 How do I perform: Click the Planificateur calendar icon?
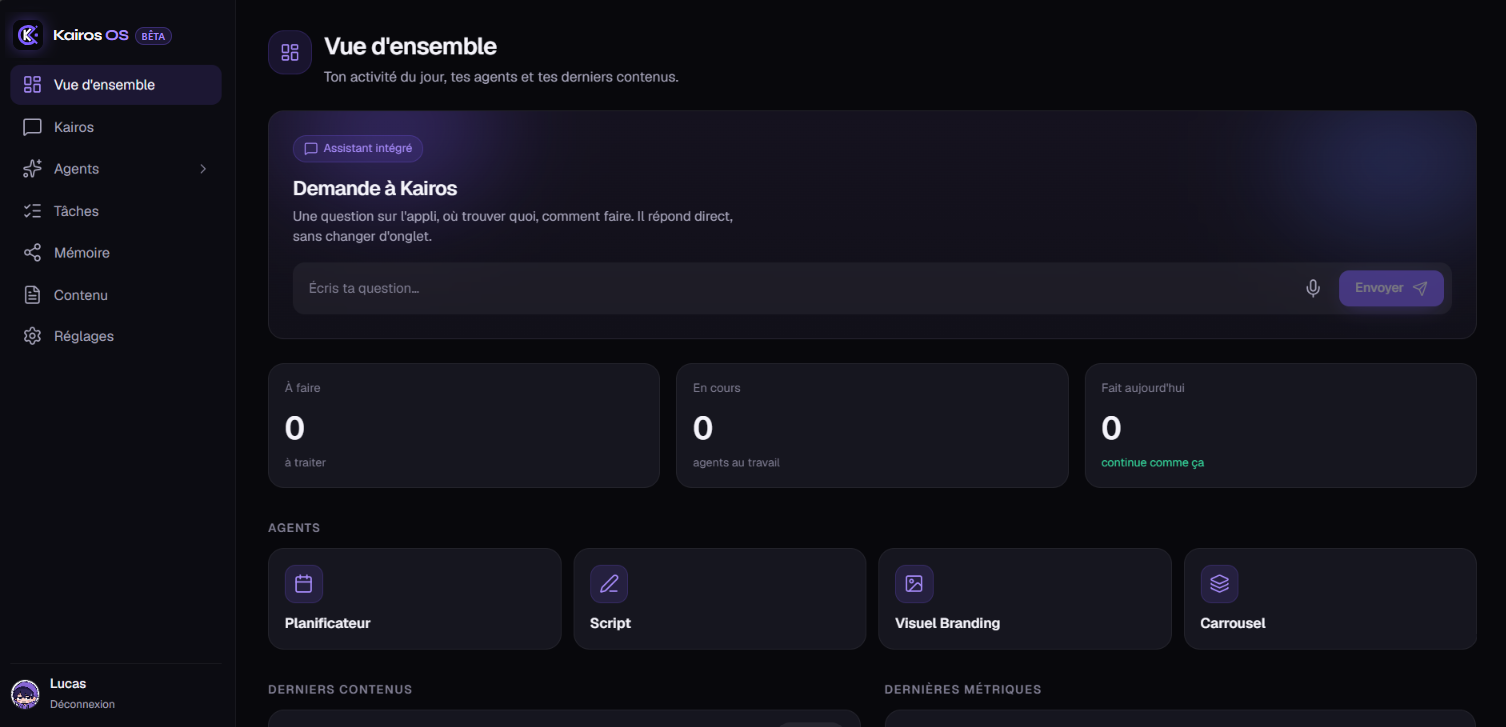tap(304, 584)
